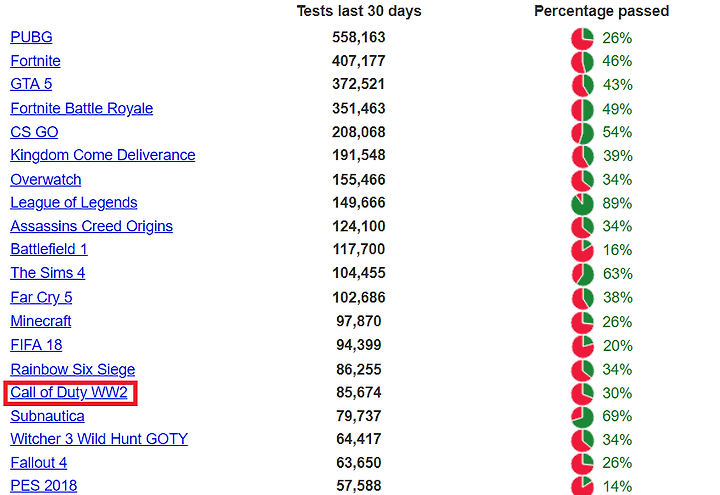The height and width of the screenshot is (495, 720).
Task: Click the 16% passed value
Action: 618,250
